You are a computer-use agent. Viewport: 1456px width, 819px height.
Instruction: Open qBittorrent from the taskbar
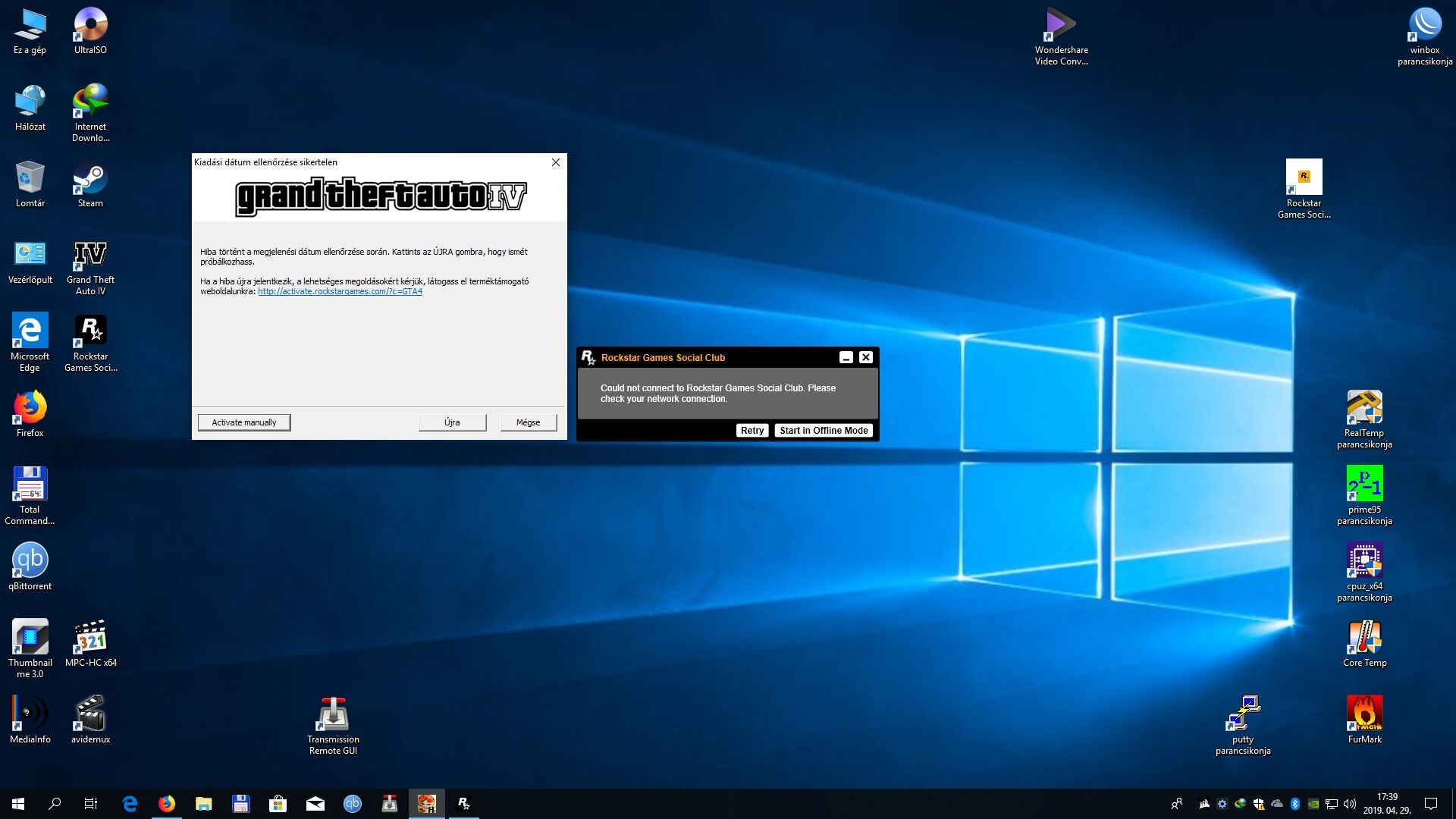[x=353, y=804]
